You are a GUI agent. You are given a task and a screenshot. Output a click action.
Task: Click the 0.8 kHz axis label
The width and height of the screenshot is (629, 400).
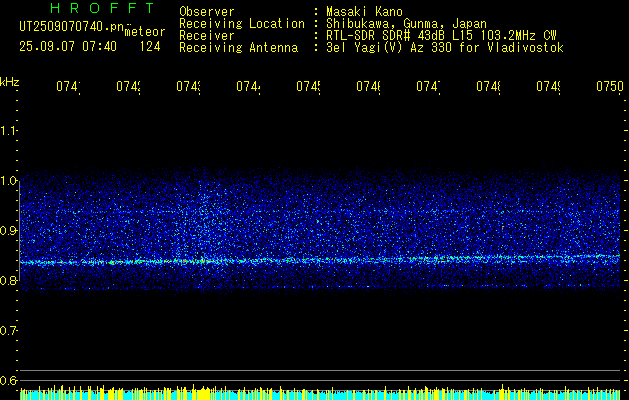click(x=8, y=280)
